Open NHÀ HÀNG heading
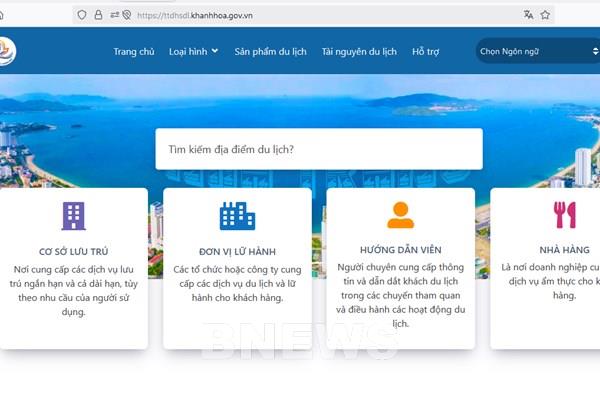Viewport: 600px width, 401px height. tap(564, 249)
